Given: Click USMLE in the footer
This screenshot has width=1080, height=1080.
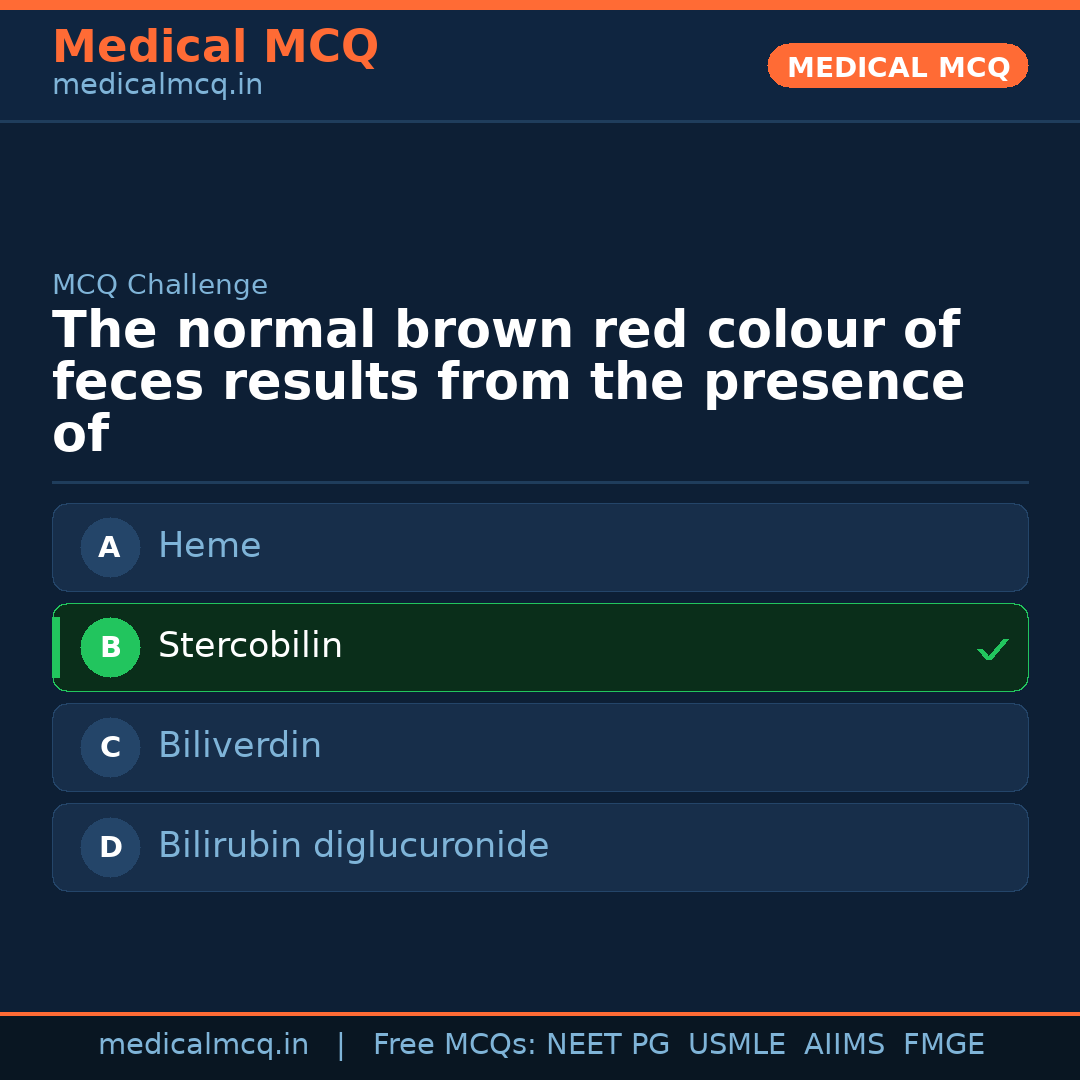Looking at the screenshot, I should point(736,1045).
